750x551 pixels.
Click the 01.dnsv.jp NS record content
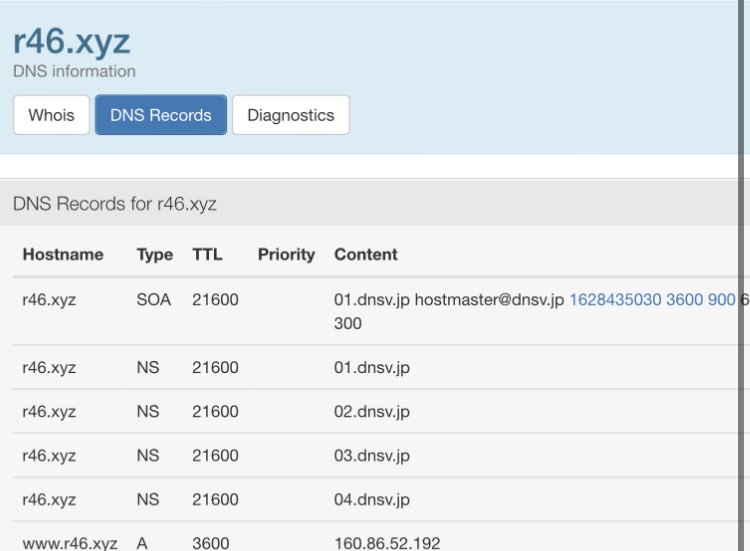[372, 367]
